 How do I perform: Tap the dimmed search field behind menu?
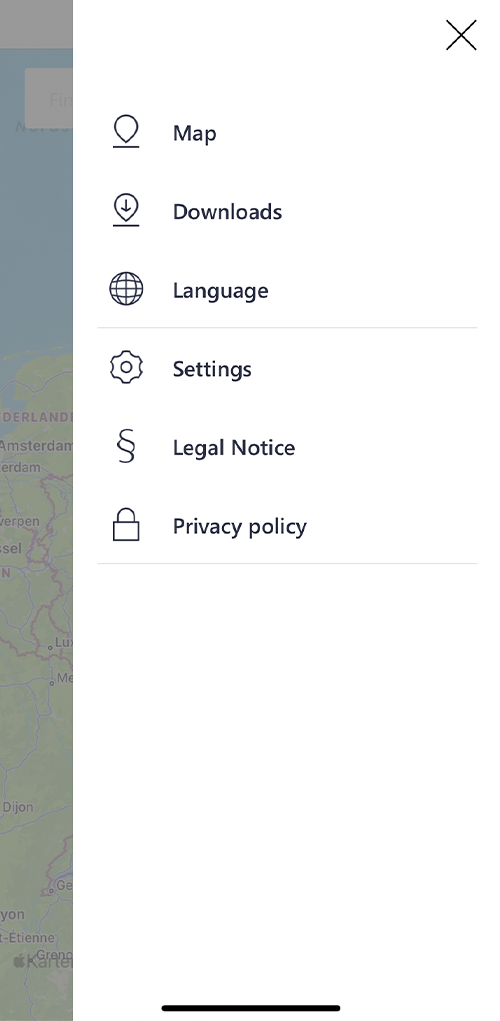tap(49, 99)
